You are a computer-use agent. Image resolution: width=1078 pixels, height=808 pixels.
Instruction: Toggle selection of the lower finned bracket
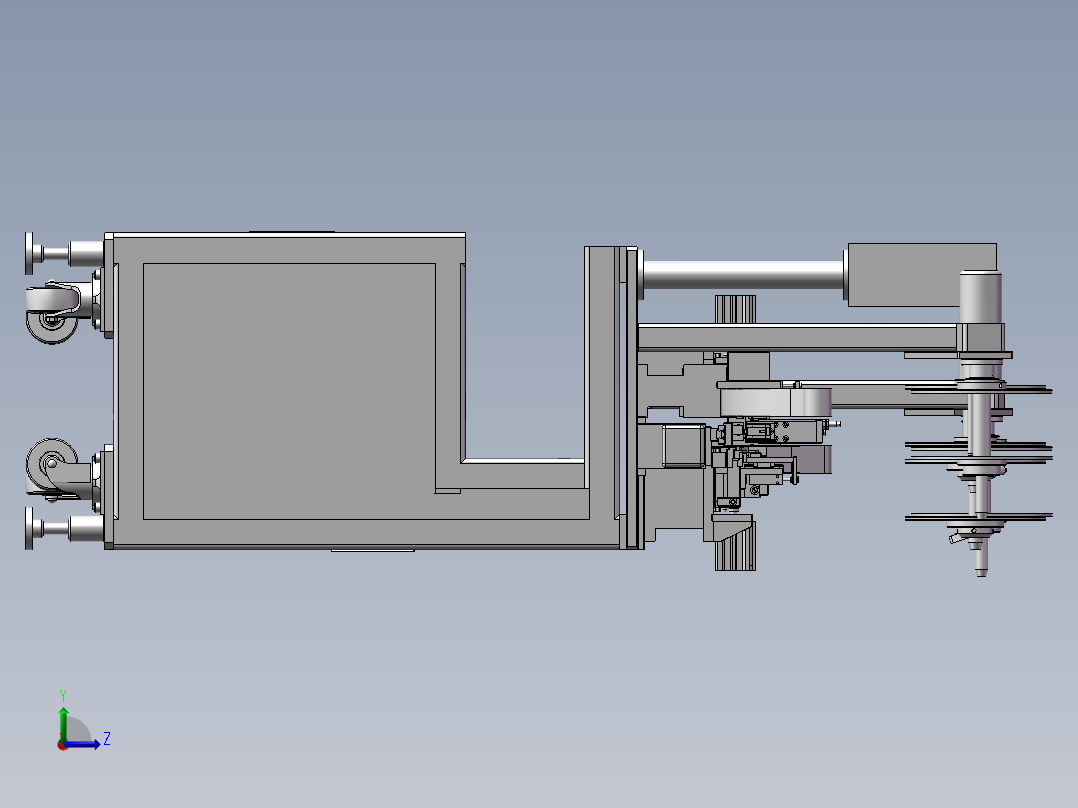[733, 555]
